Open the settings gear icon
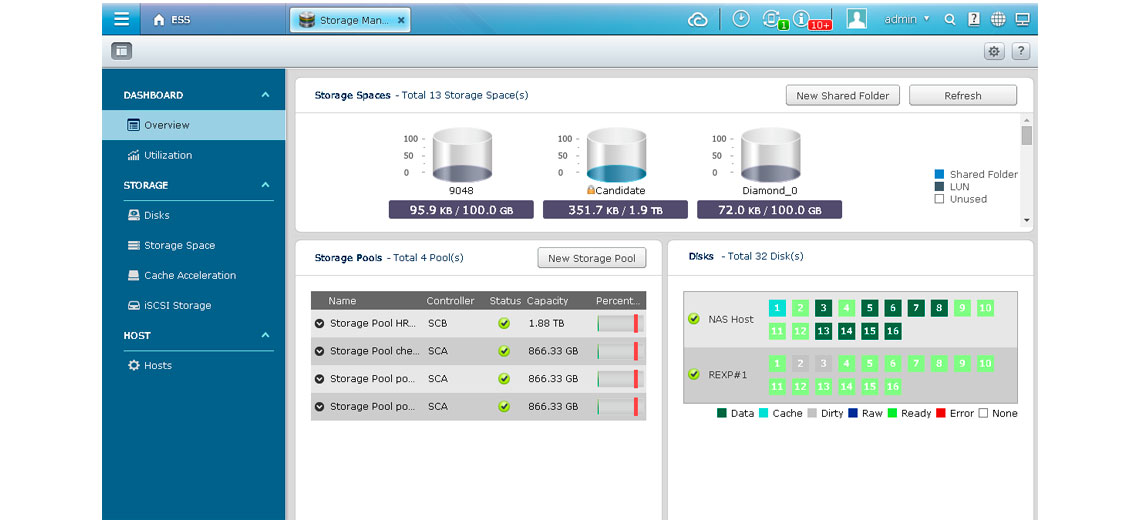 pyautogui.click(x=993, y=52)
